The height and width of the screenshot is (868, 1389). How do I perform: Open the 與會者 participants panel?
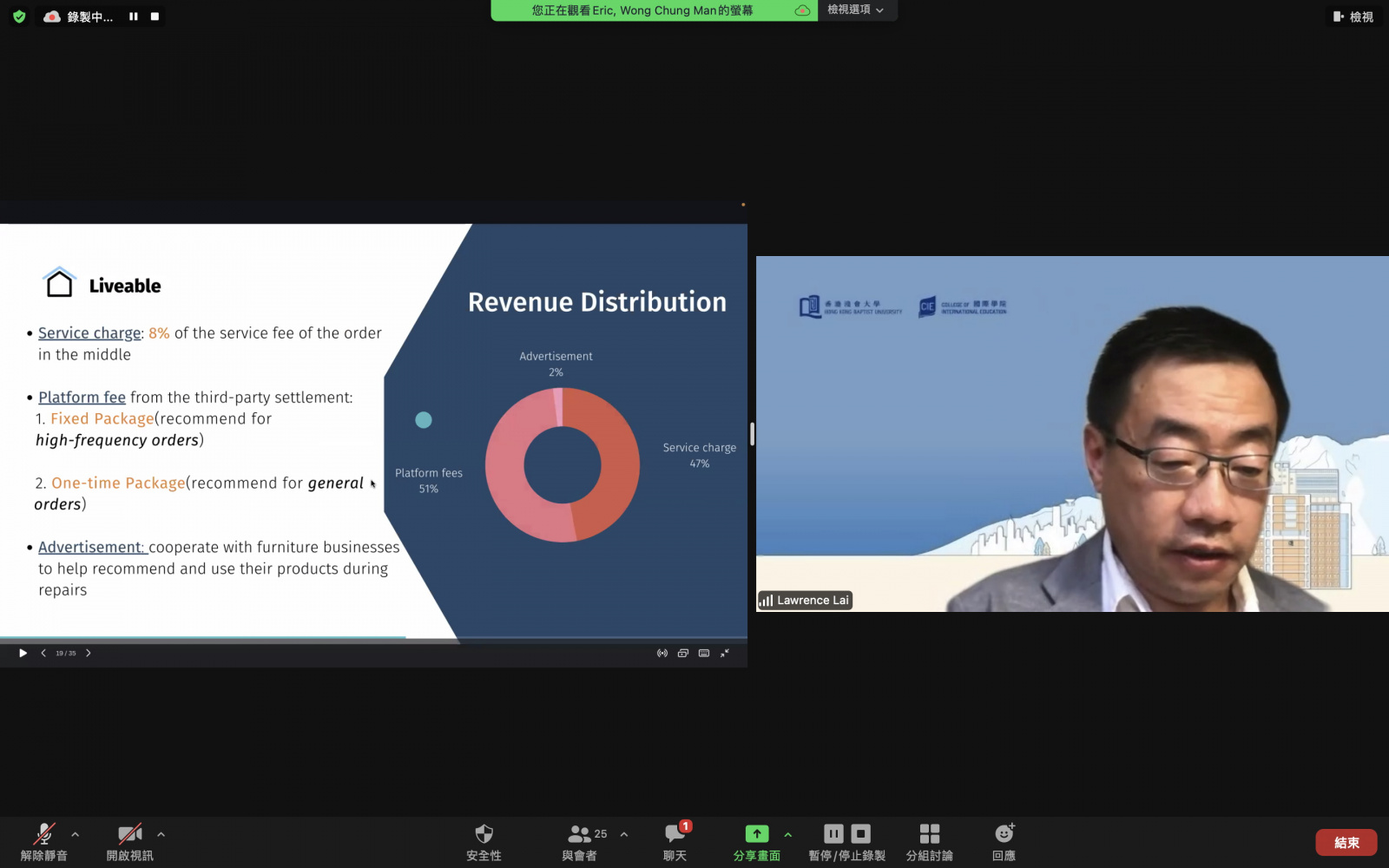[x=579, y=842]
